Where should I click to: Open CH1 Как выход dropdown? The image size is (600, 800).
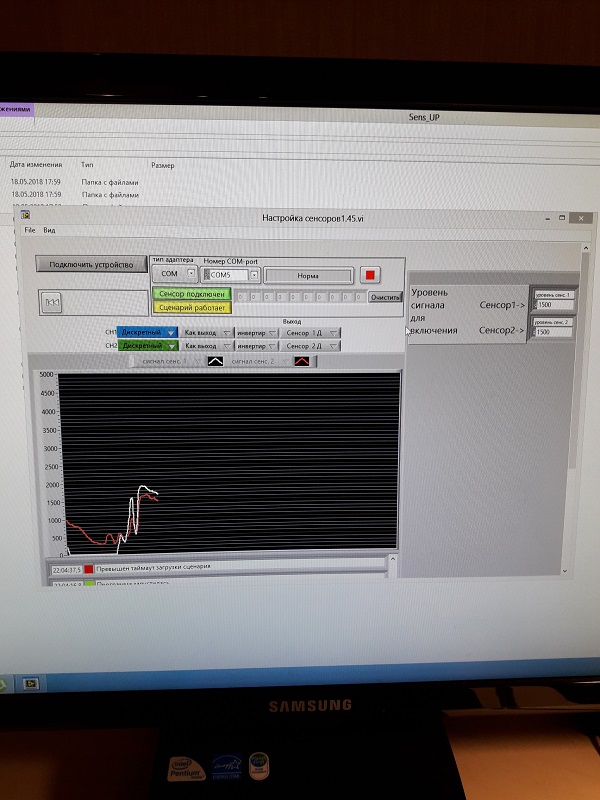[207, 333]
